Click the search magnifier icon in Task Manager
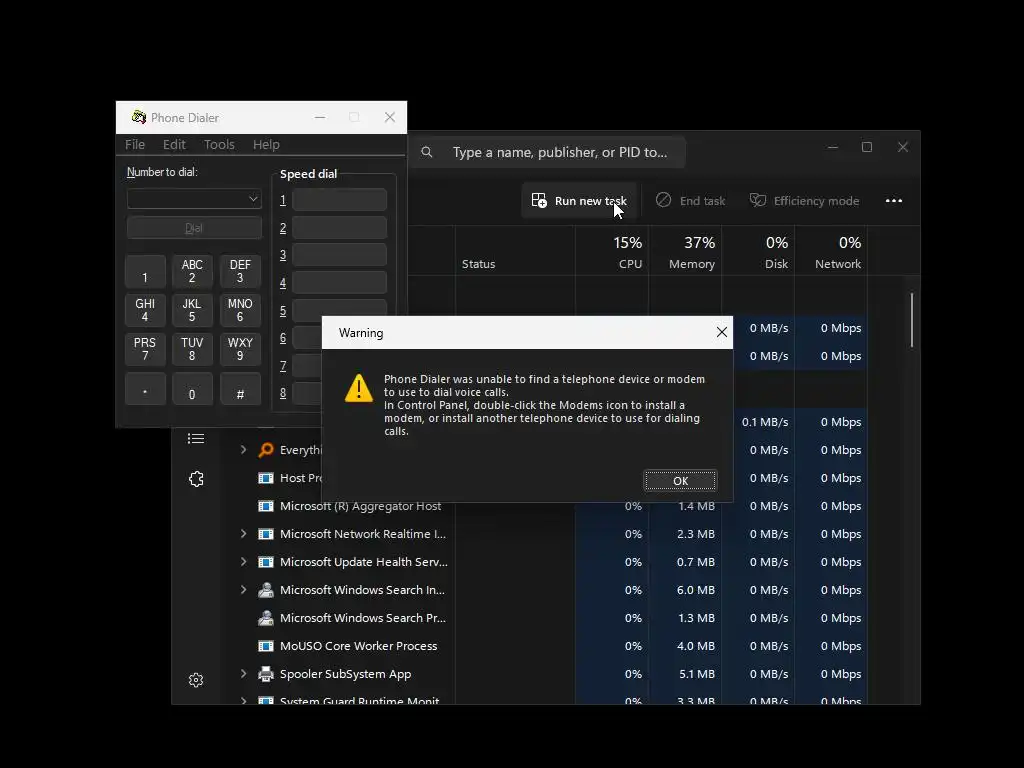The height and width of the screenshot is (768, 1024). [427, 152]
